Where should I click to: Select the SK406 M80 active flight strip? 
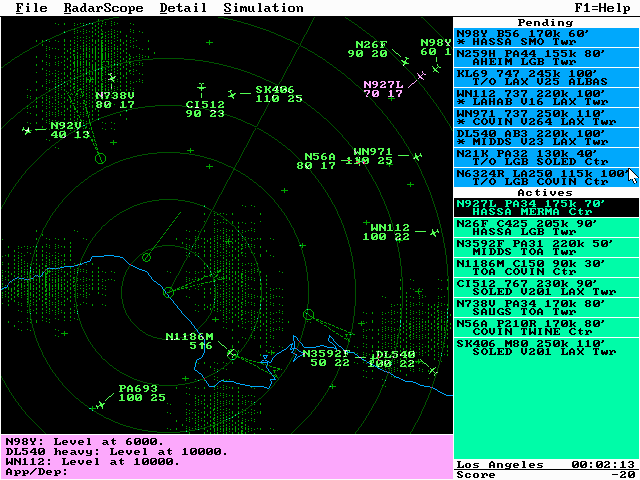tap(546, 348)
